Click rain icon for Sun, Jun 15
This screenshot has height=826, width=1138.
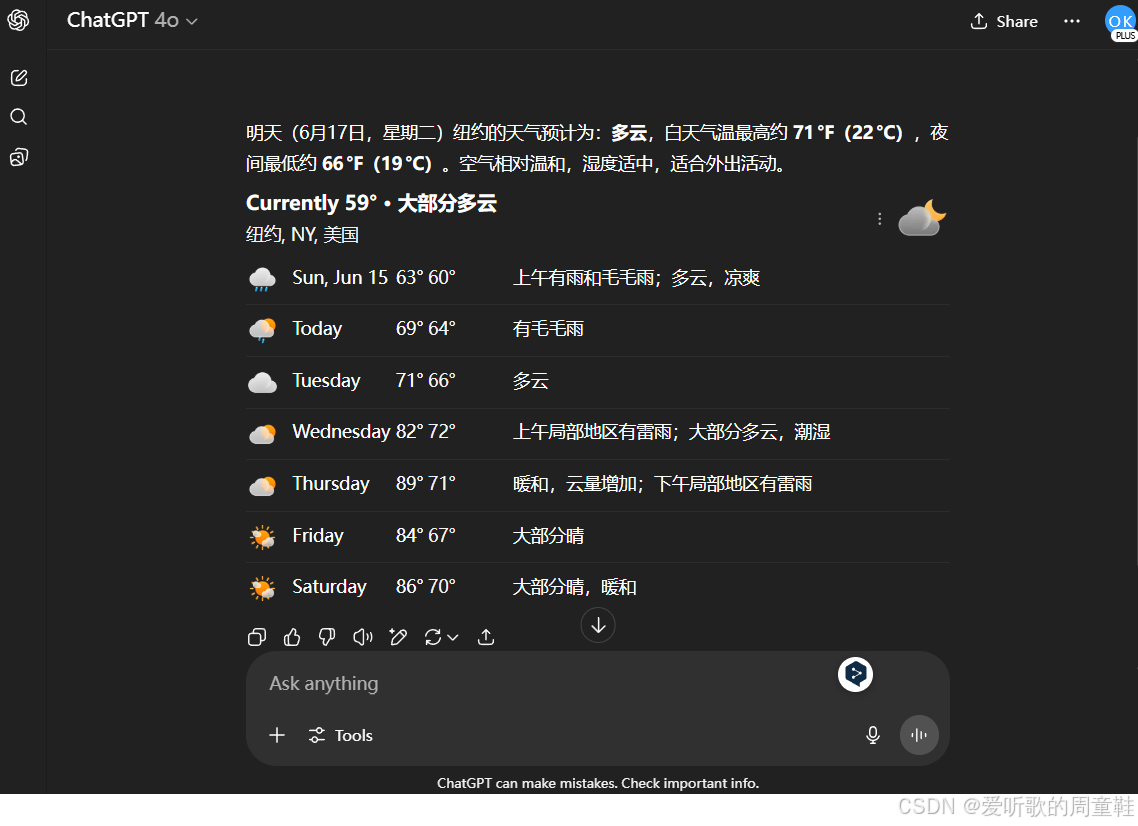click(262, 279)
